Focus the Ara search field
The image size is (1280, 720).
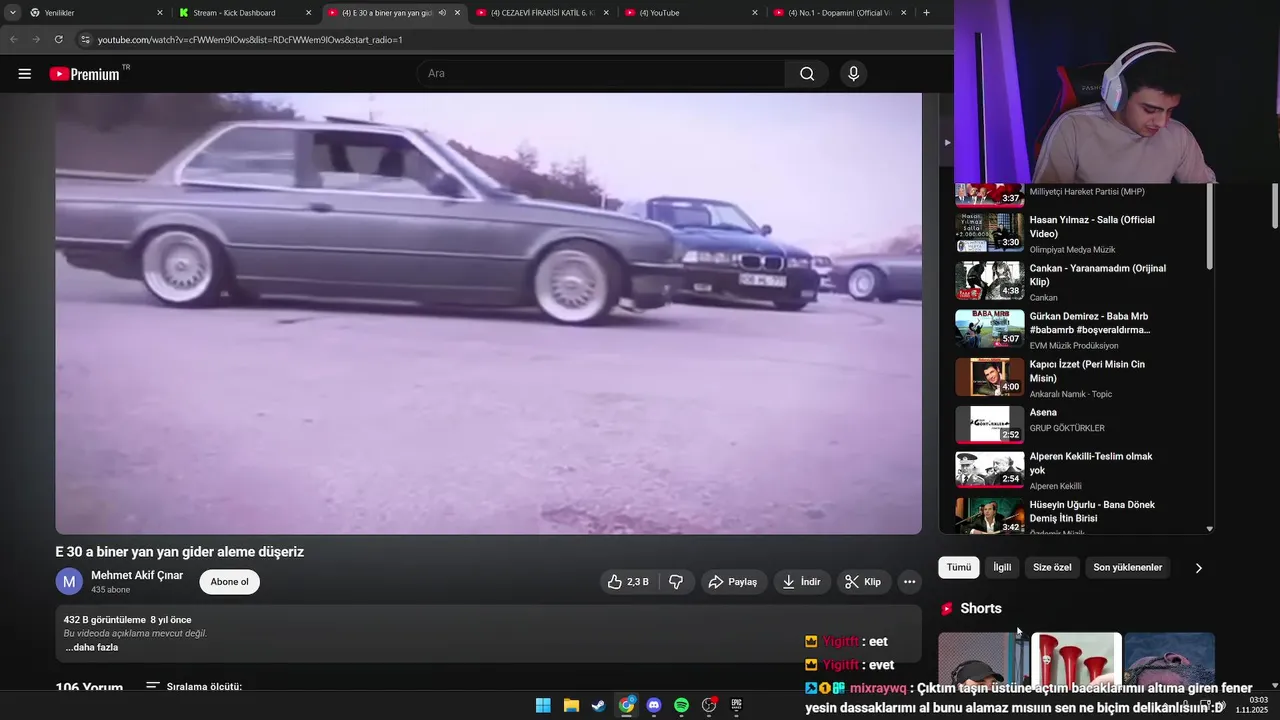coord(601,73)
